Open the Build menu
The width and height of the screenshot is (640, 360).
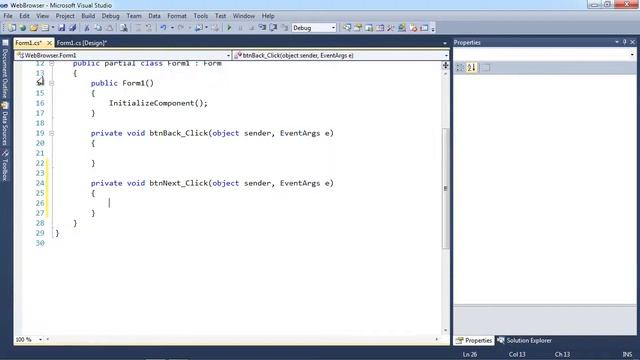tap(88, 16)
